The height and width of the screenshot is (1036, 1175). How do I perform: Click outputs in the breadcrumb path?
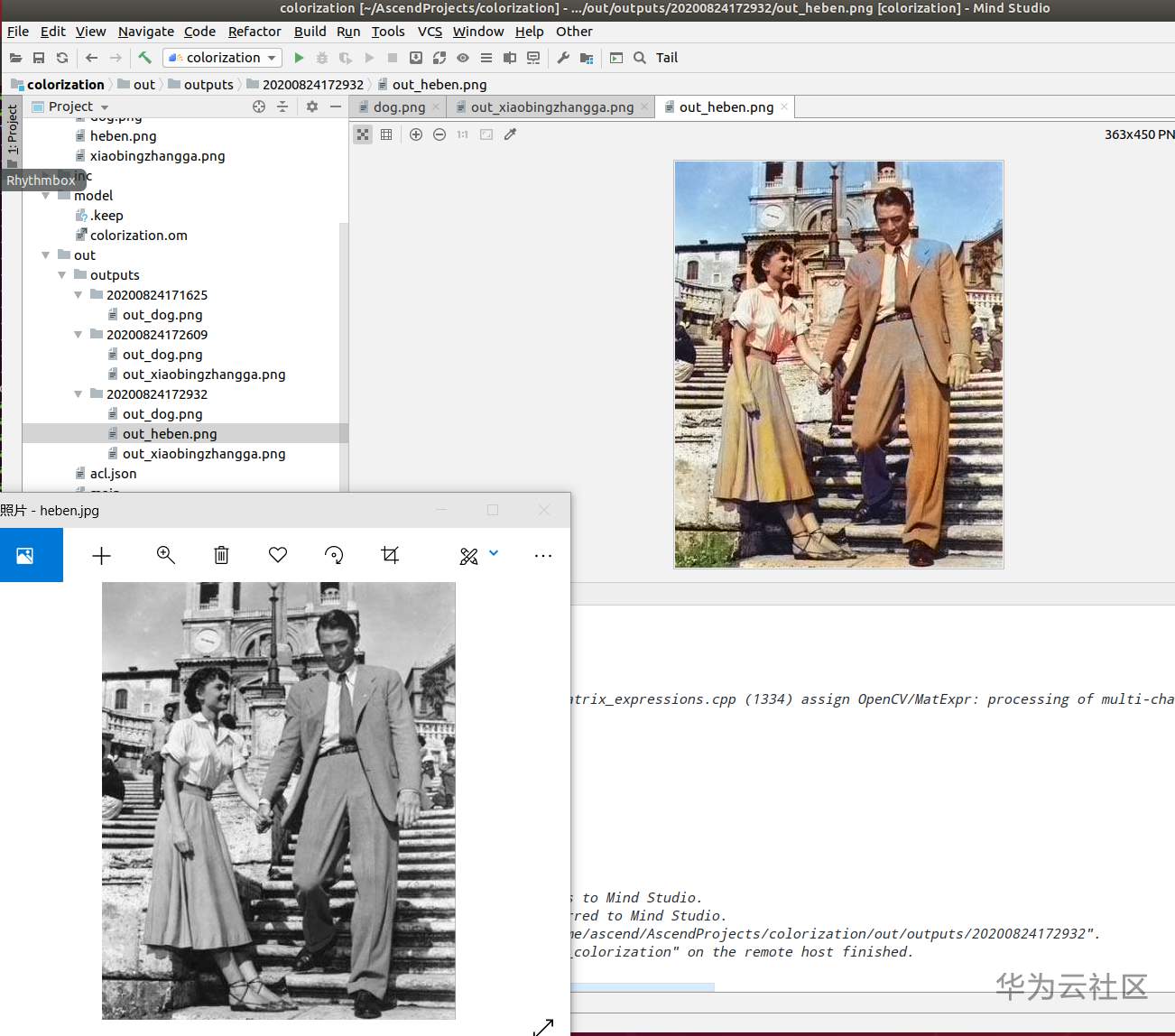click(x=208, y=85)
